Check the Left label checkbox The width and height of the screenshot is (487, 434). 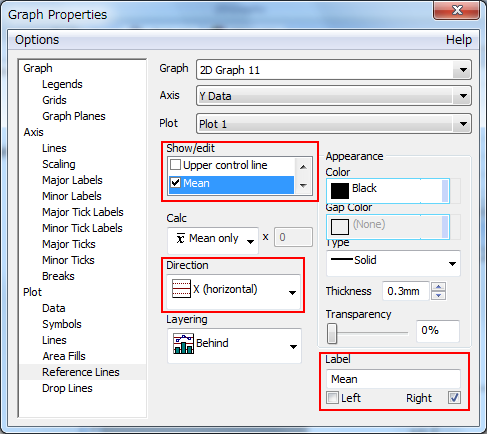pyautogui.click(x=332, y=397)
